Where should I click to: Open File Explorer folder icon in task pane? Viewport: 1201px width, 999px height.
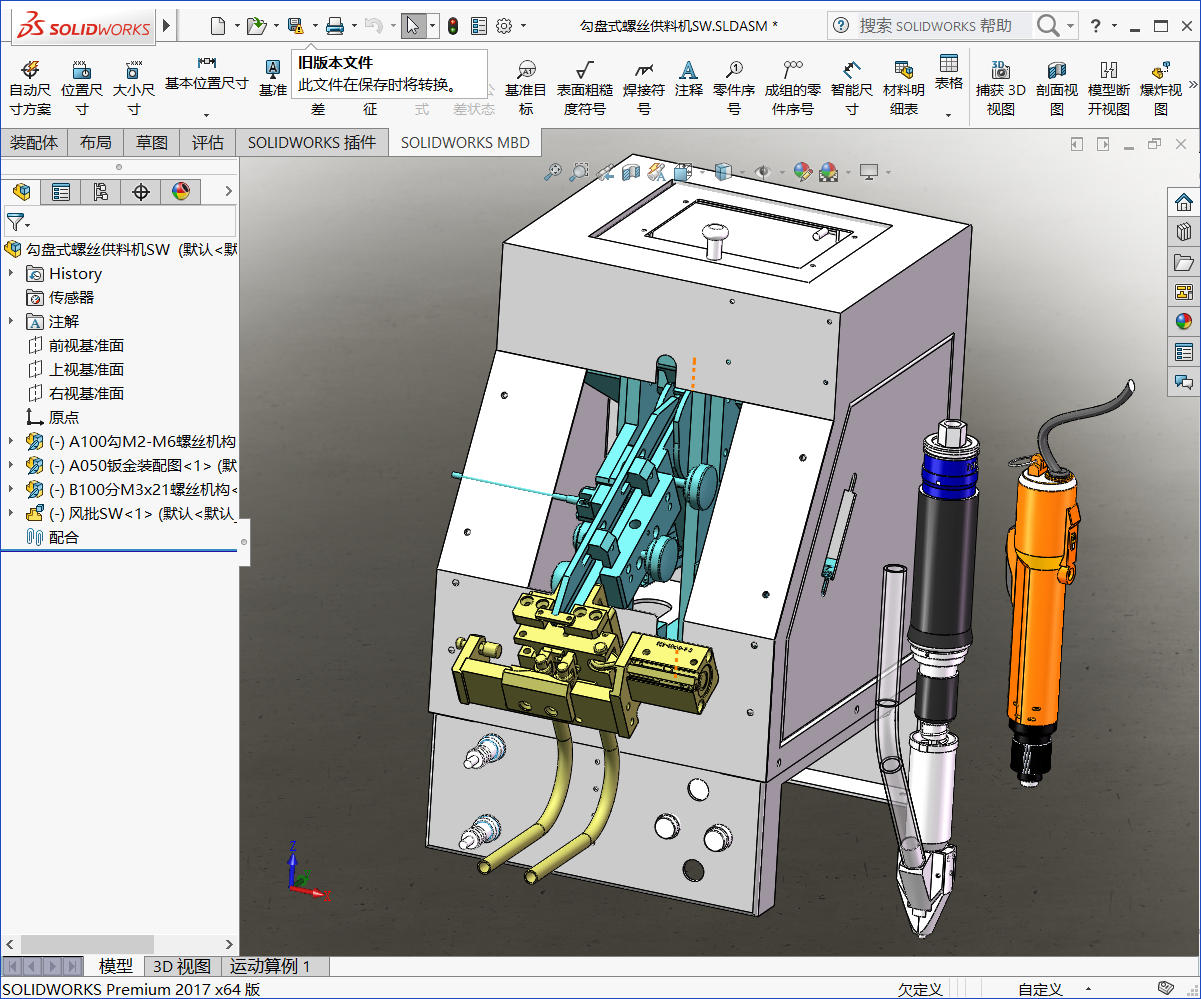coord(1184,263)
